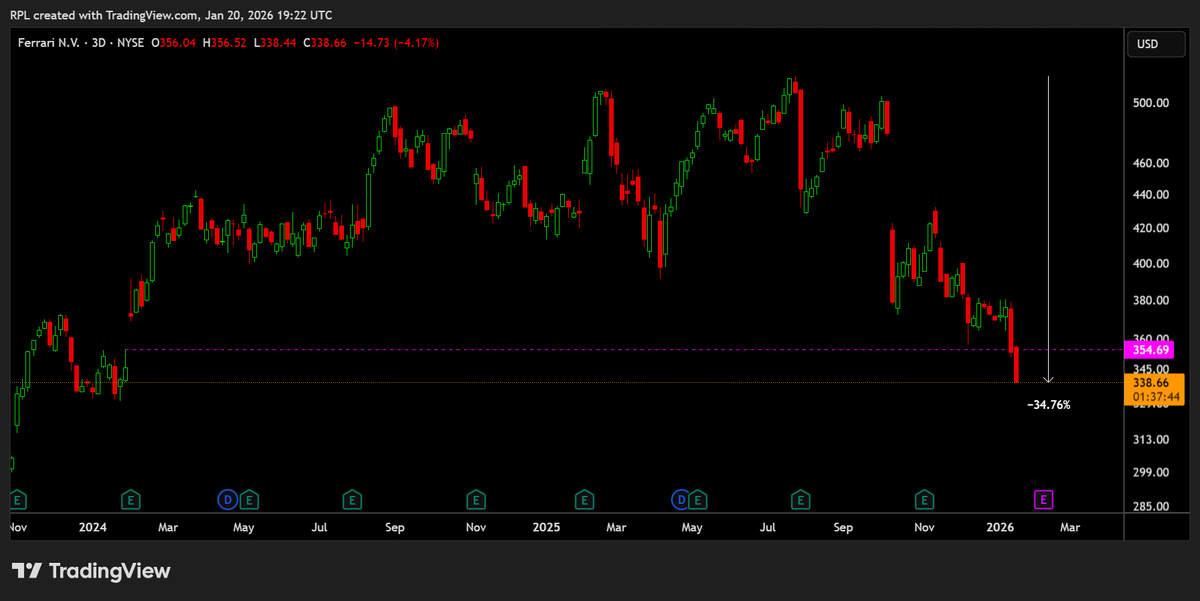This screenshot has height=601, width=1200.
Task: Click the Ferrari N.V. symbol name
Action: [x=50, y=44]
